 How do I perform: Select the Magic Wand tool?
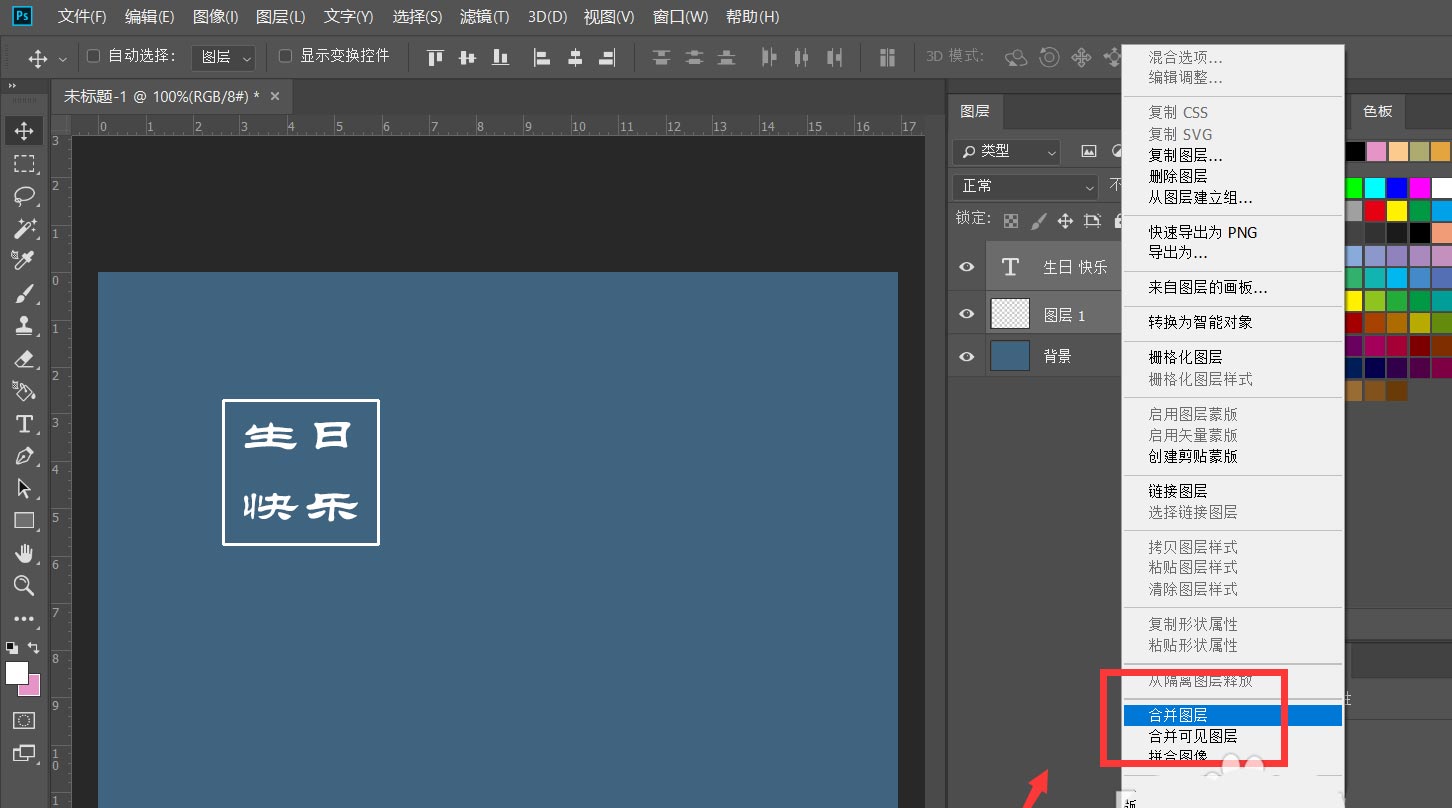coord(24,229)
